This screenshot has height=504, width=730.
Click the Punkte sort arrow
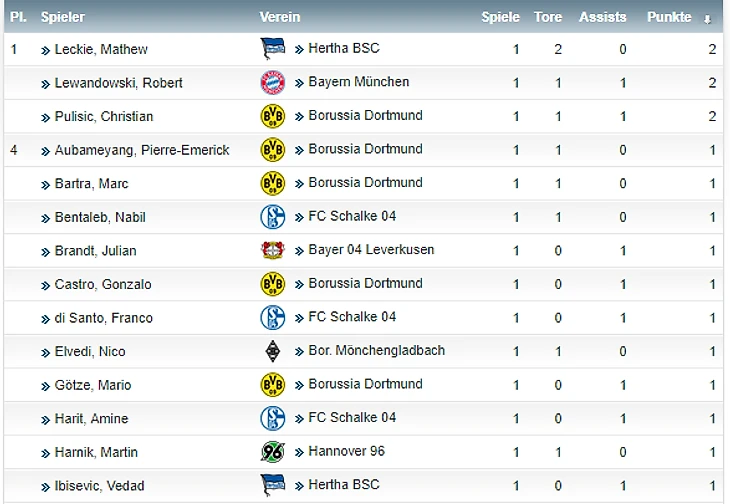(x=708, y=18)
